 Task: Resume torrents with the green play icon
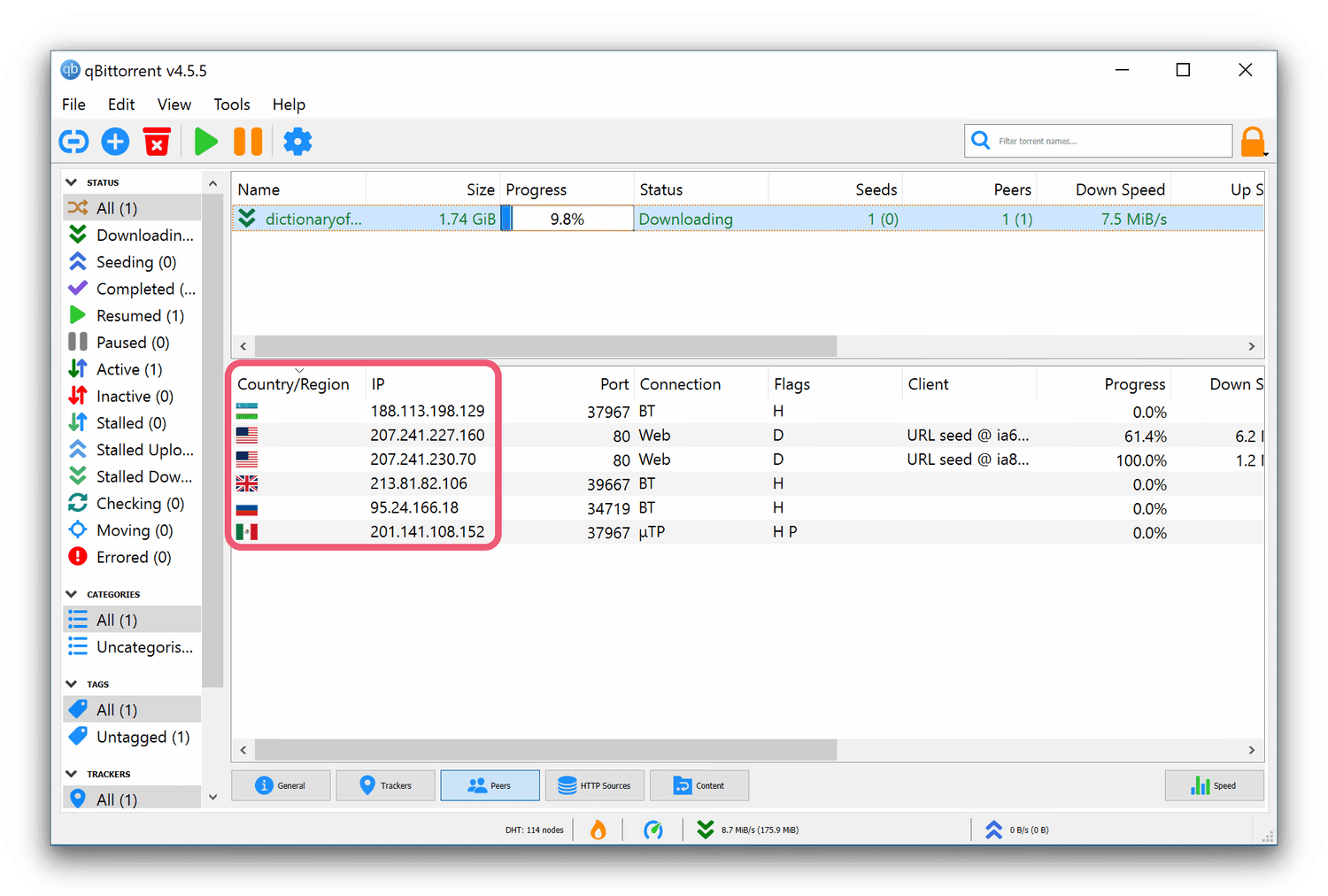click(205, 142)
